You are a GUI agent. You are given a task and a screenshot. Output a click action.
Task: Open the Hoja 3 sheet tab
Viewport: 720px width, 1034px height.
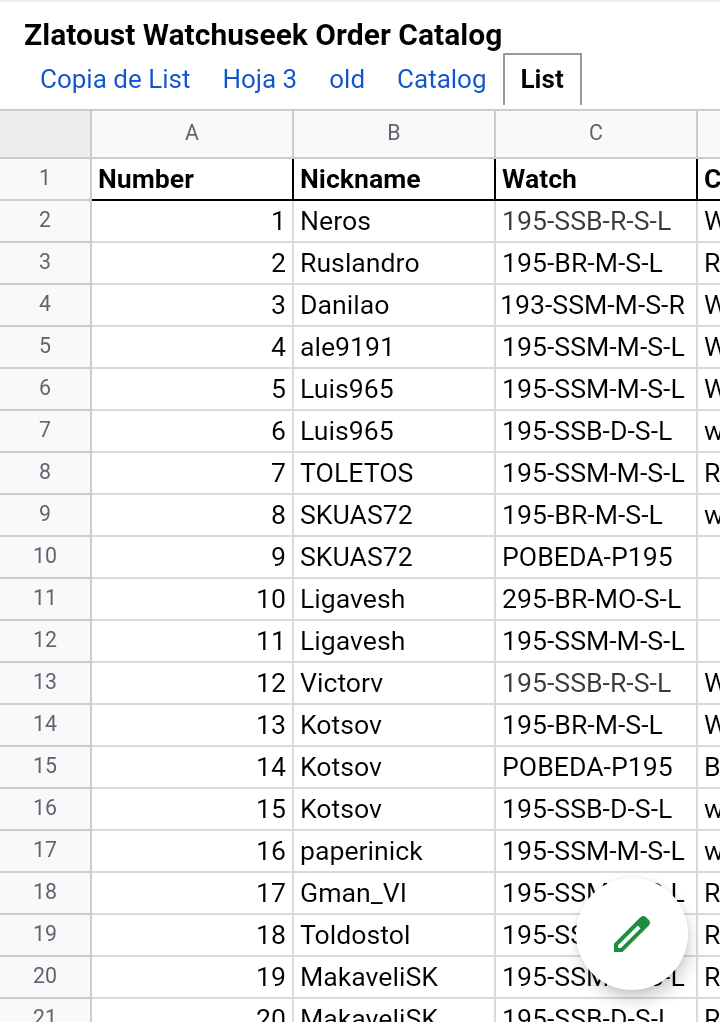click(259, 80)
